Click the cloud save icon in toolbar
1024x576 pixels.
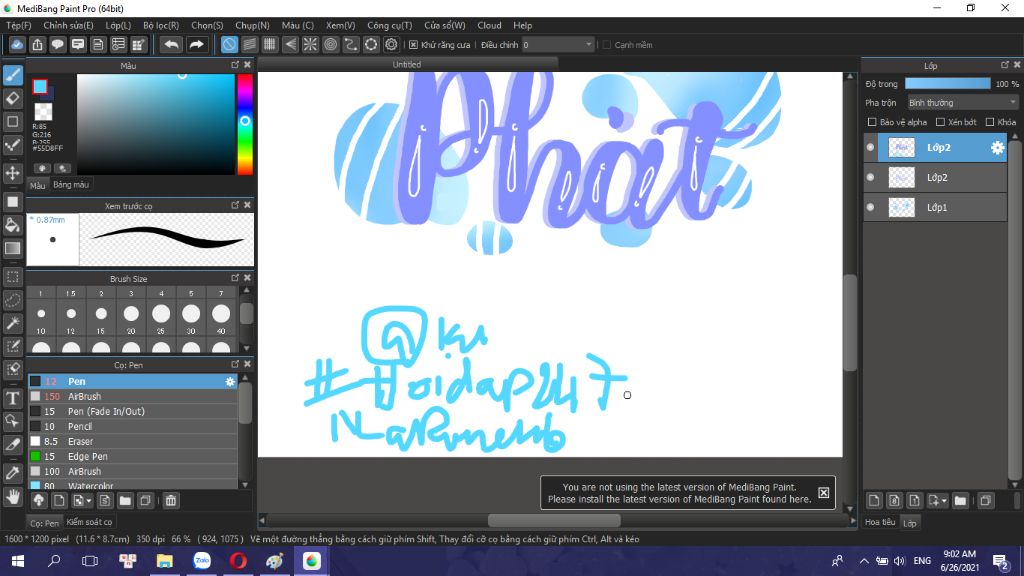[17, 44]
